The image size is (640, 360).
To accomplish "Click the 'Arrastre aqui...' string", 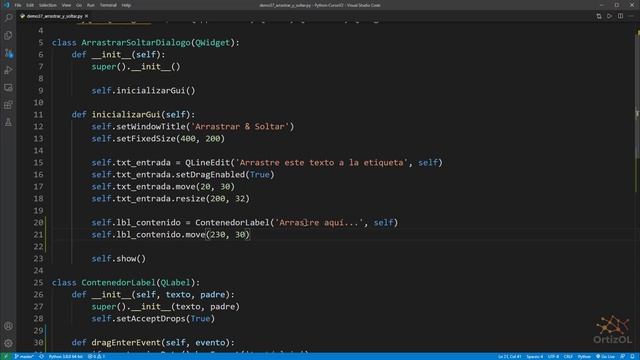I will tap(319, 222).
